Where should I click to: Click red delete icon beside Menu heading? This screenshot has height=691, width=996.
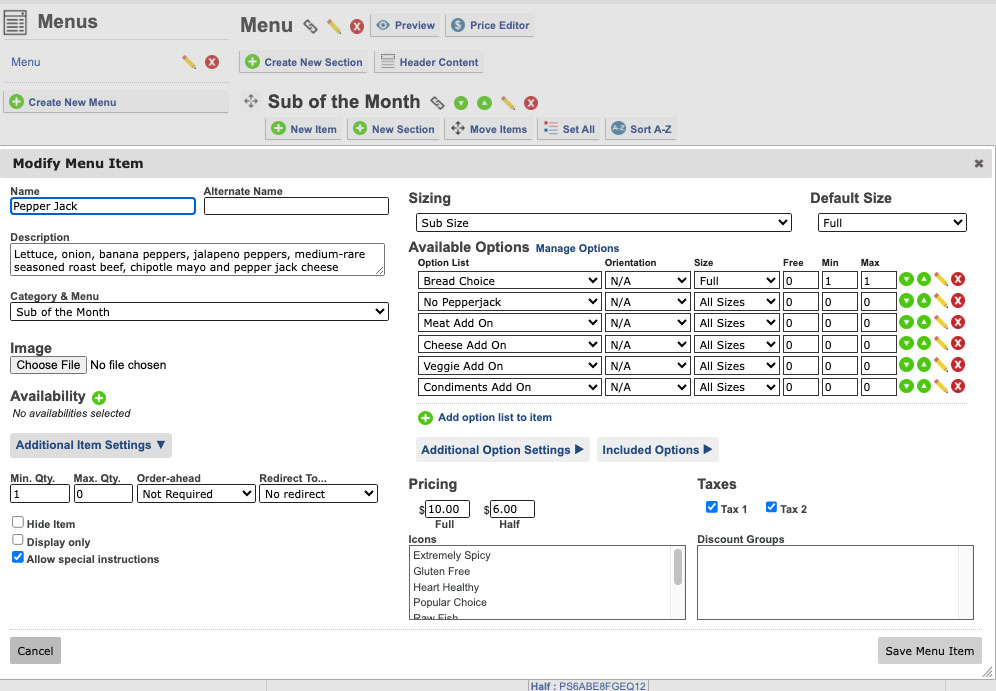point(357,26)
